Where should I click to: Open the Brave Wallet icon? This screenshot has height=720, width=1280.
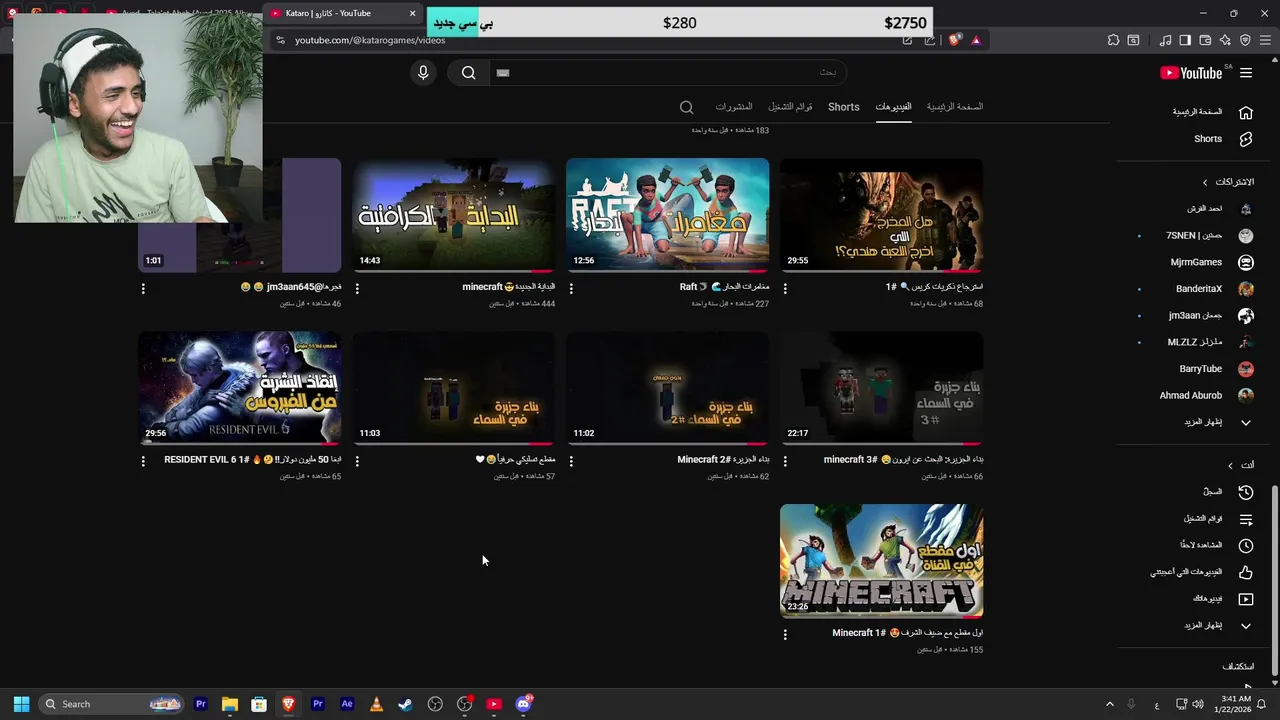click(1205, 40)
